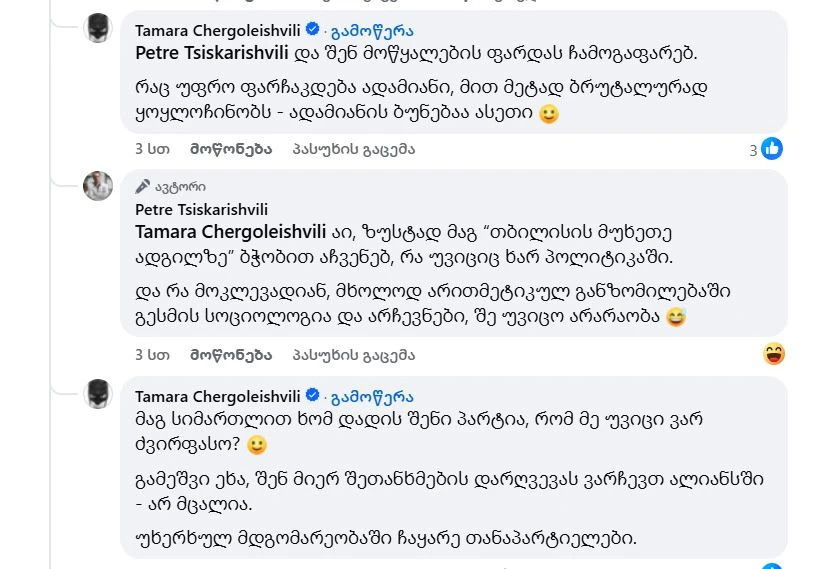Screen dimensions: 818x569
Task: Click the 3 სთ timestamp under Tamara's topmost comment
Action: point(152,150)
